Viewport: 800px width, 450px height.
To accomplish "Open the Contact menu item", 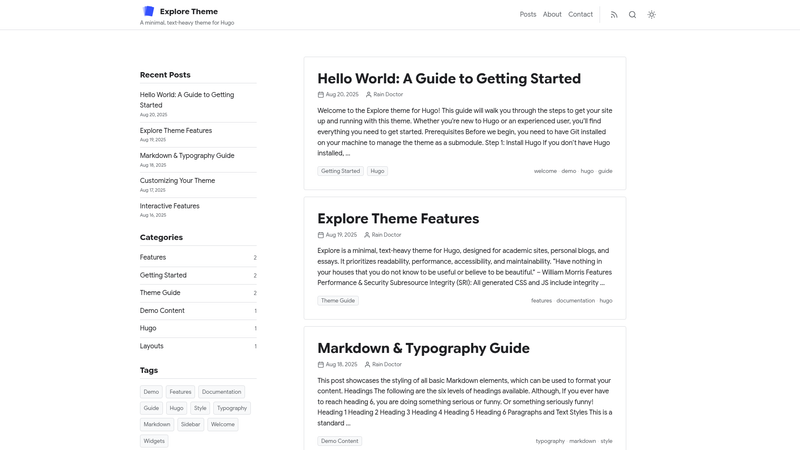I will [x=581, y=14].
